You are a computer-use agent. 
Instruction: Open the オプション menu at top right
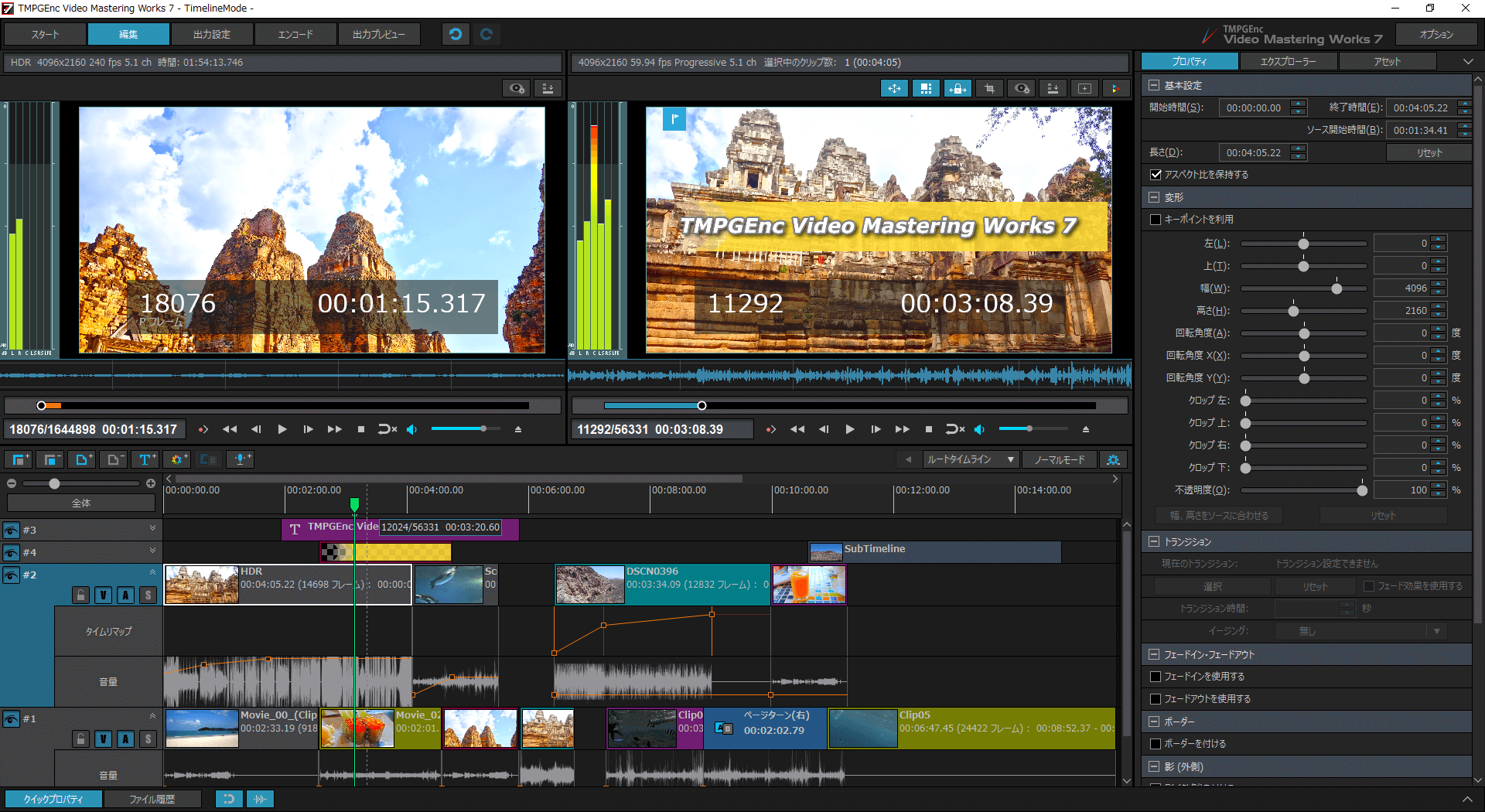point(1436,34)
